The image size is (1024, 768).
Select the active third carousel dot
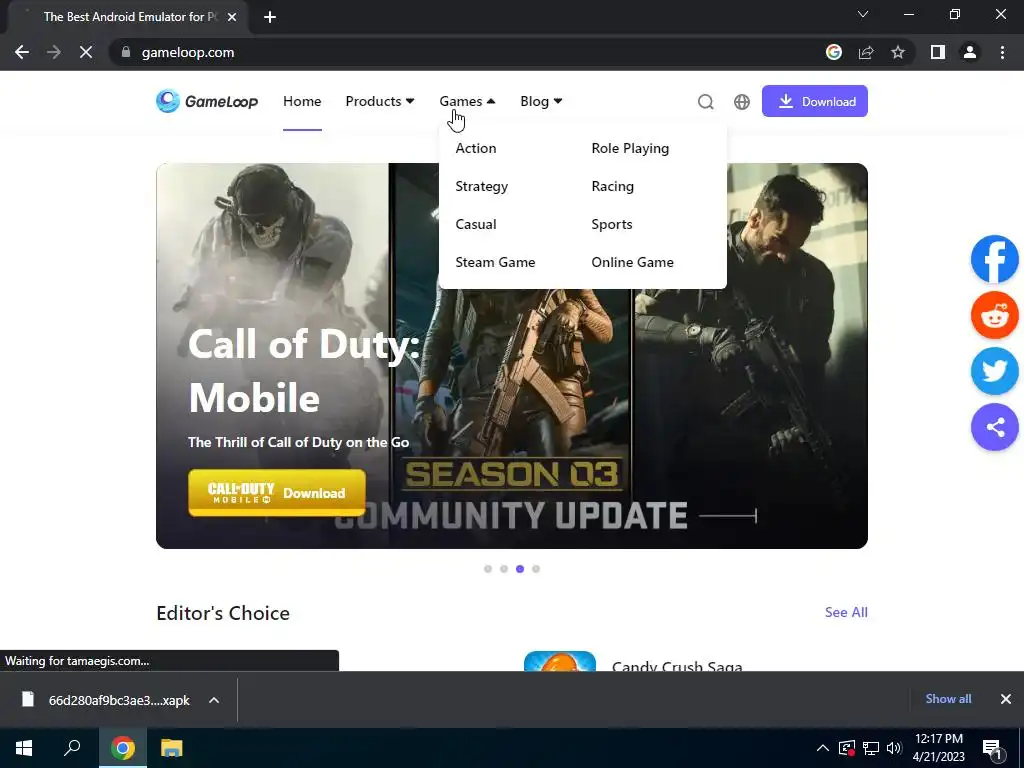pyautogui.click(x=520, y=569)
